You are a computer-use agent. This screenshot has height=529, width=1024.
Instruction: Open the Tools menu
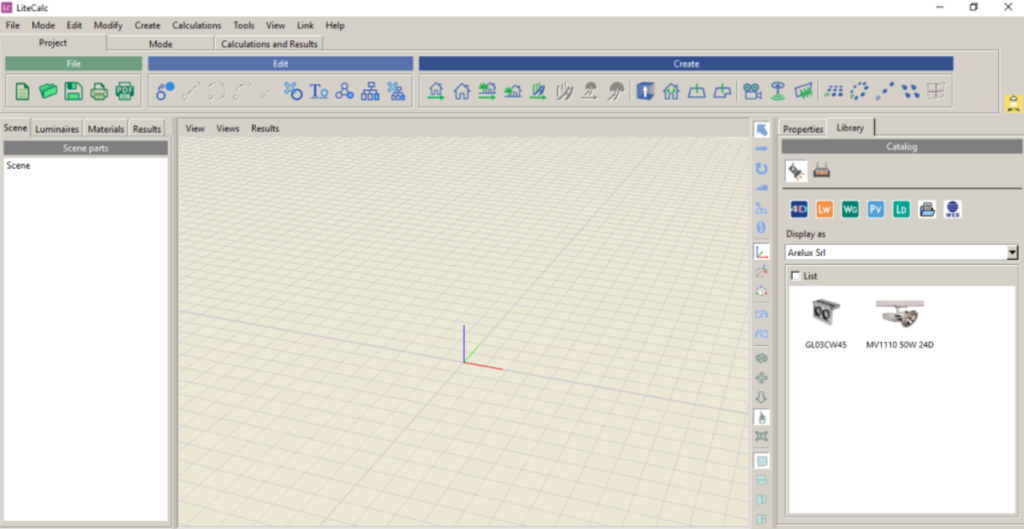(x=244, y=25)
